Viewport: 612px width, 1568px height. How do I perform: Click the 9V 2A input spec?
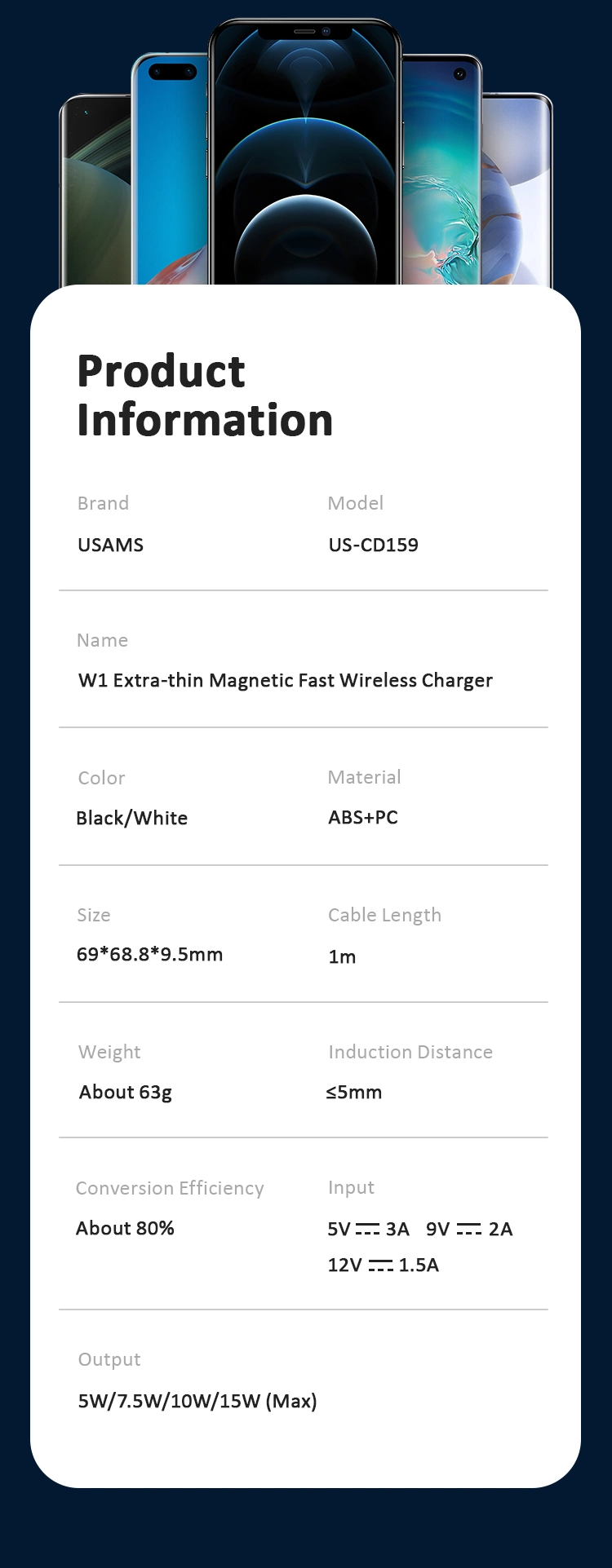(469, 1229)
